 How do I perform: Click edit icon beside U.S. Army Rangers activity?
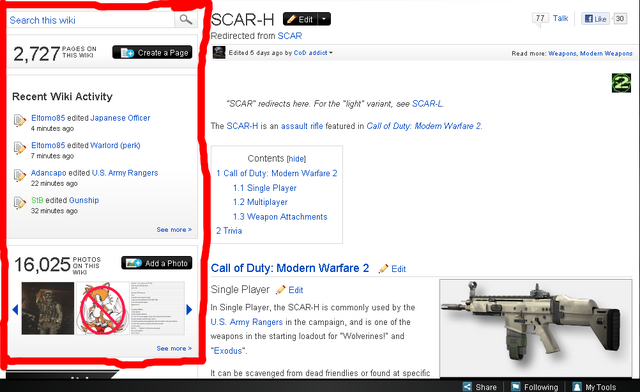(20, 175)
